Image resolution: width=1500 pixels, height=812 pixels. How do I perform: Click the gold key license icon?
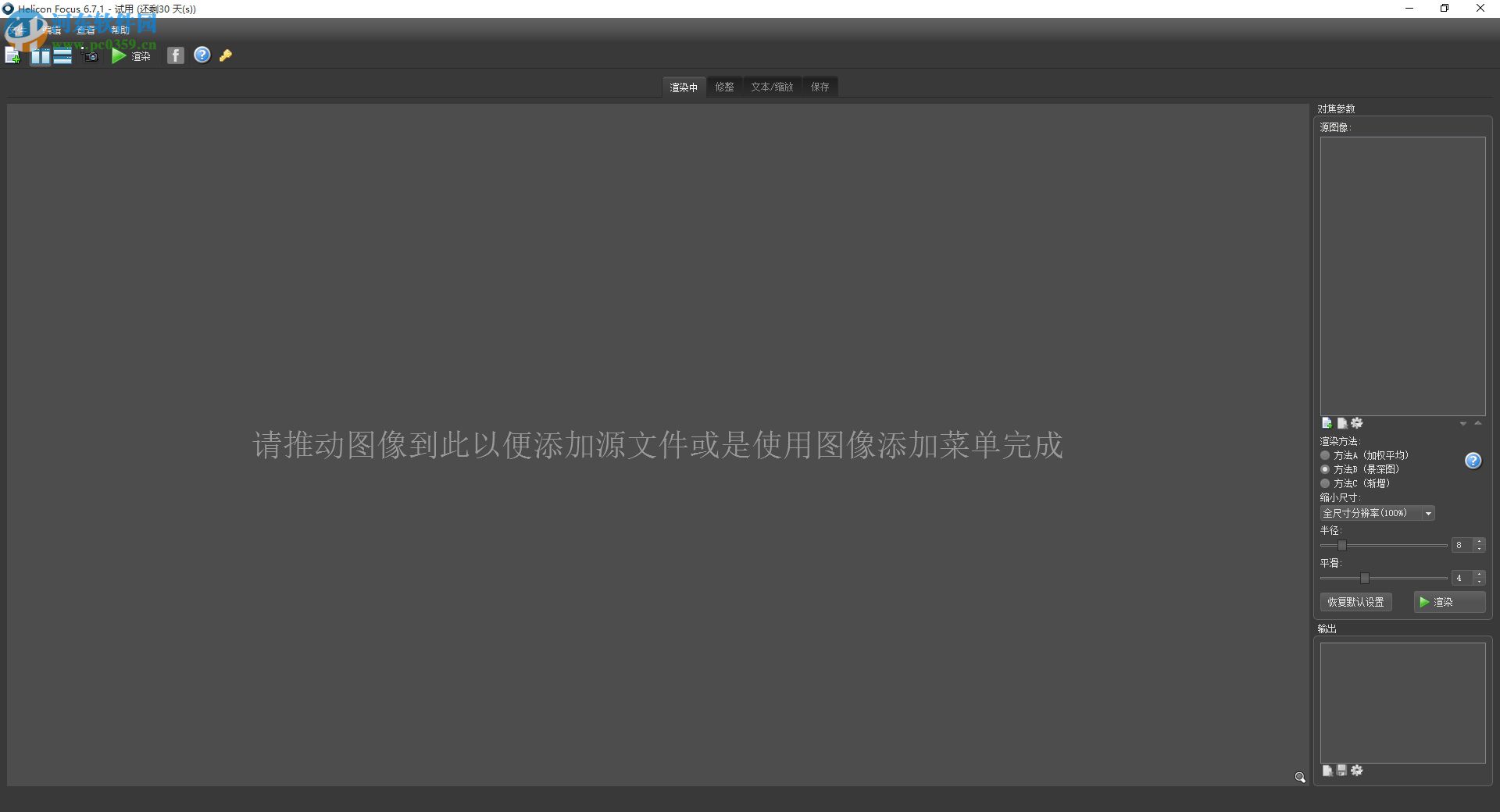pos(226,55)
